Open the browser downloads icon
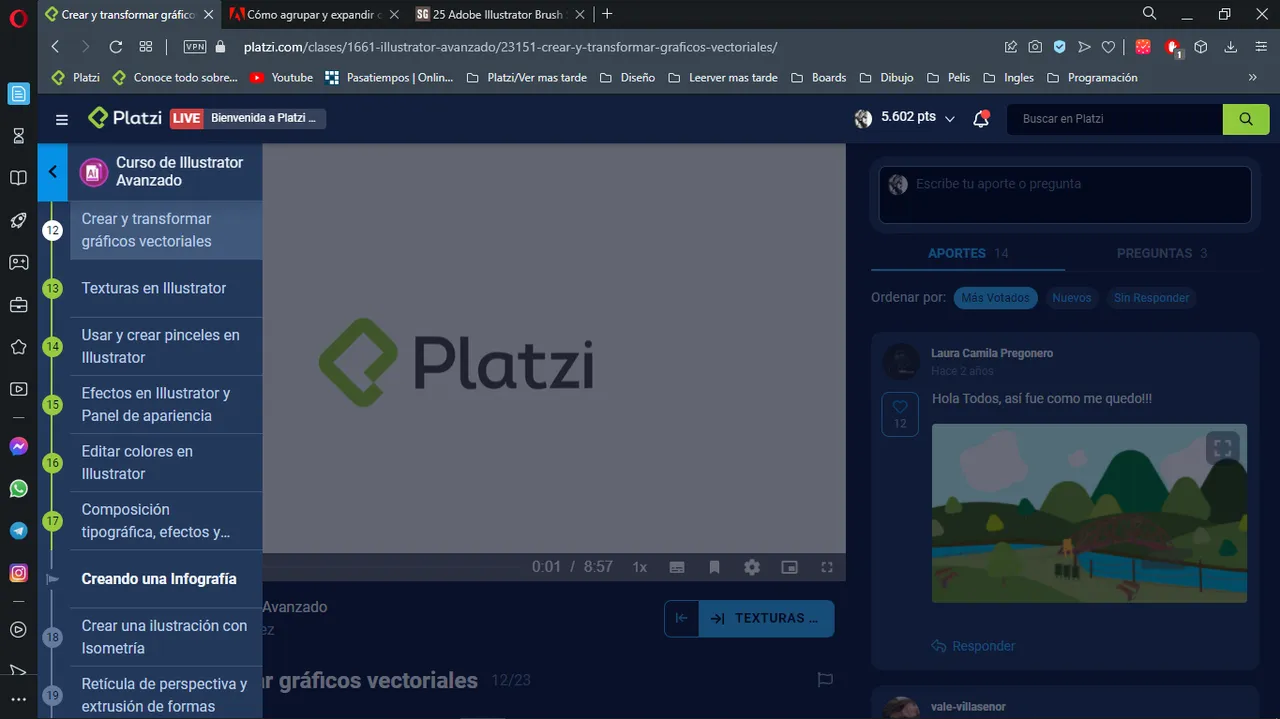The image size is (1280, 719). tap(1231, 47)
